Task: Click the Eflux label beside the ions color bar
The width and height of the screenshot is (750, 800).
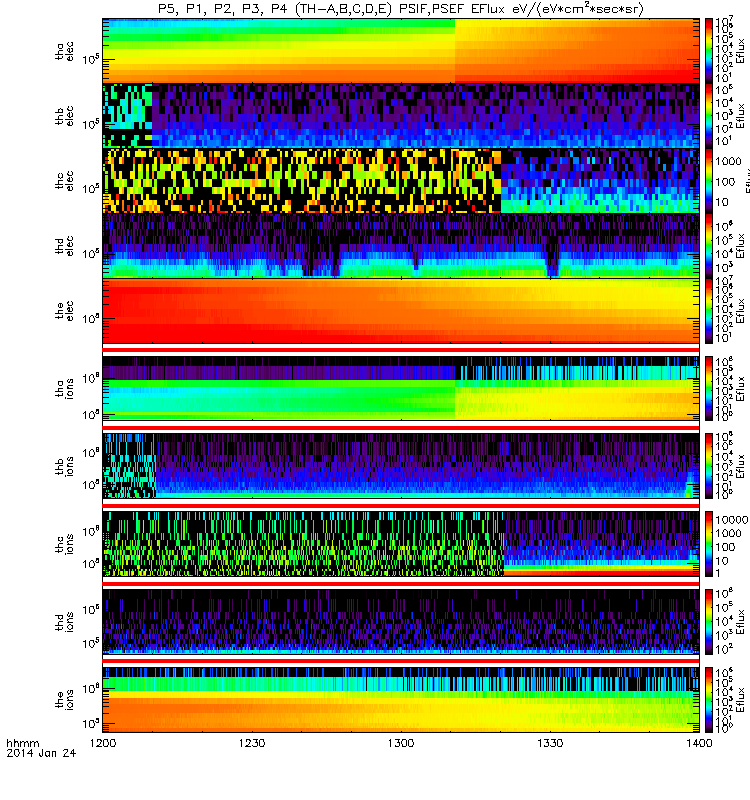Action: point(740,700)
